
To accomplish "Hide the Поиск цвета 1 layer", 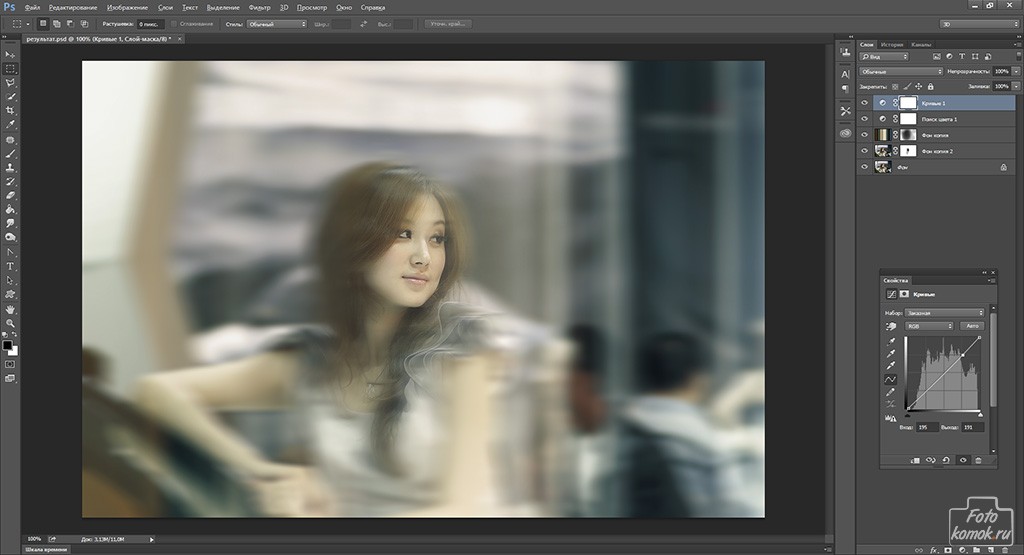I will 864,119.
